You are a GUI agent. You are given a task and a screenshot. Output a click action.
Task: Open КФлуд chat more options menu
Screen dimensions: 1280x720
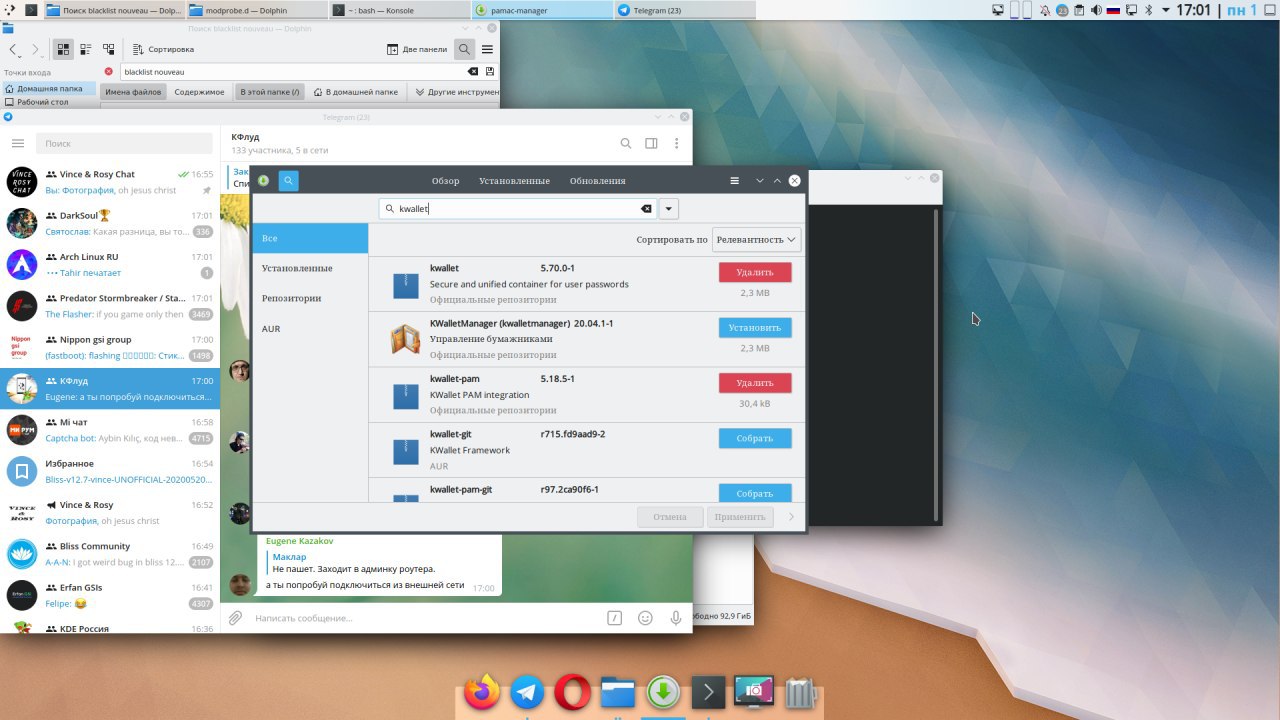(676, 143)
